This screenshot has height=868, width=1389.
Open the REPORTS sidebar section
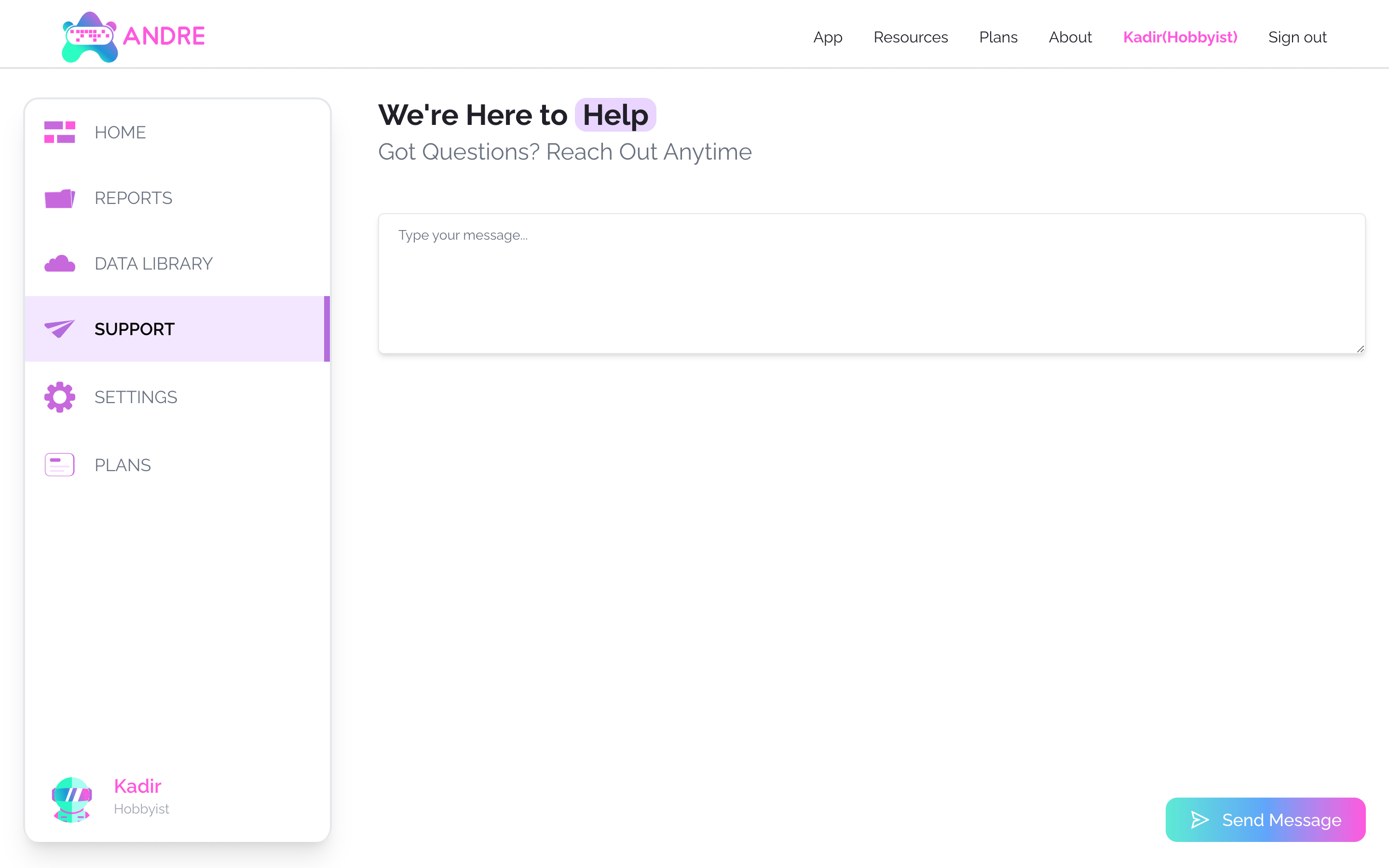[133, 198]
